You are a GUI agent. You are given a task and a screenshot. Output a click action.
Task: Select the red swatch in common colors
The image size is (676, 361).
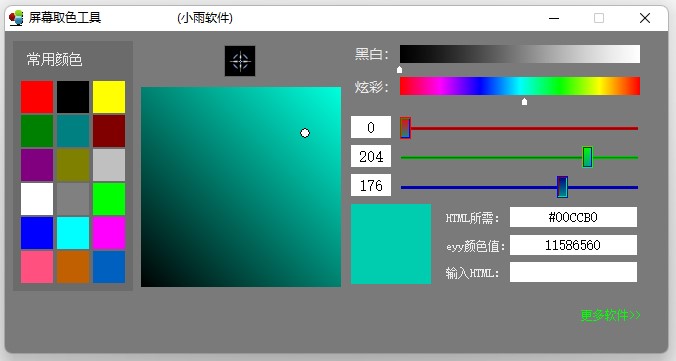click(x=37, y=97)
